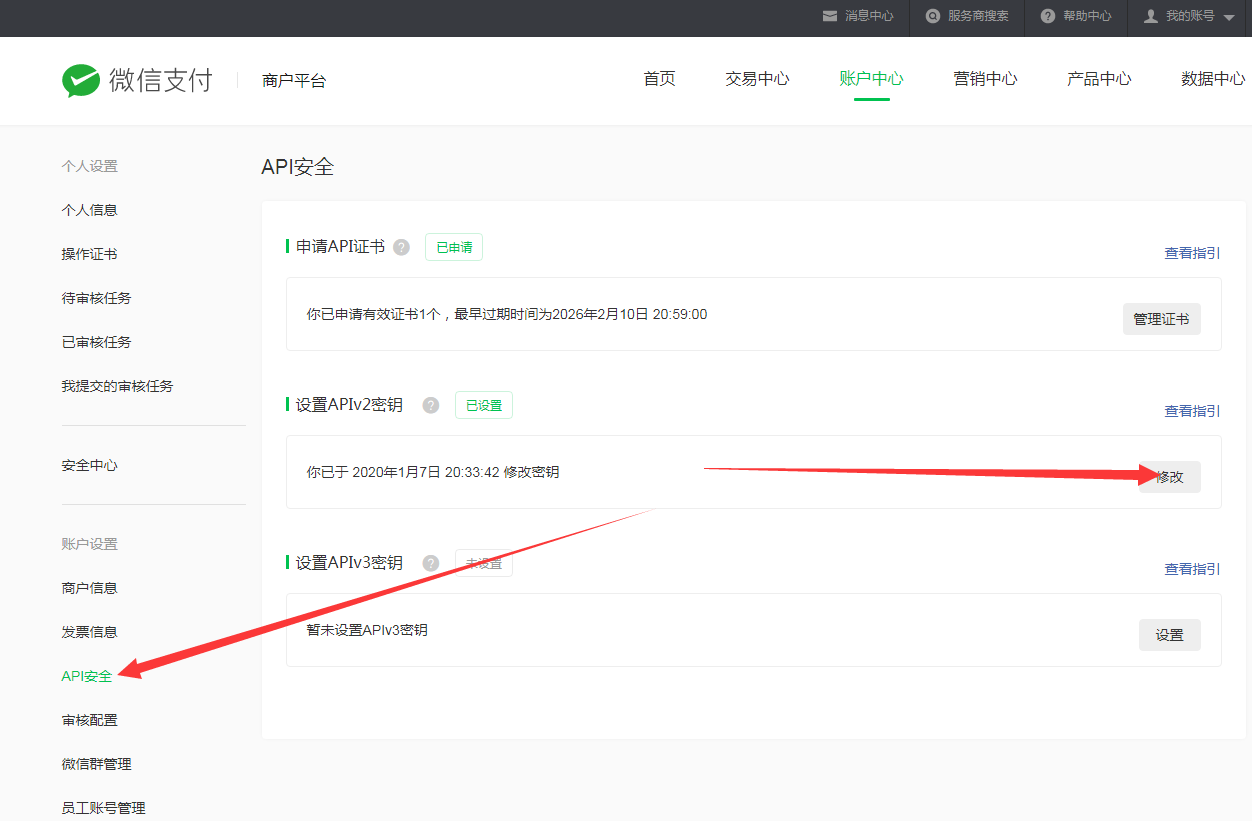Open 商户信息 in sidebar
The height and width of the screenshot is (821, 1252).
click(90, 588)
